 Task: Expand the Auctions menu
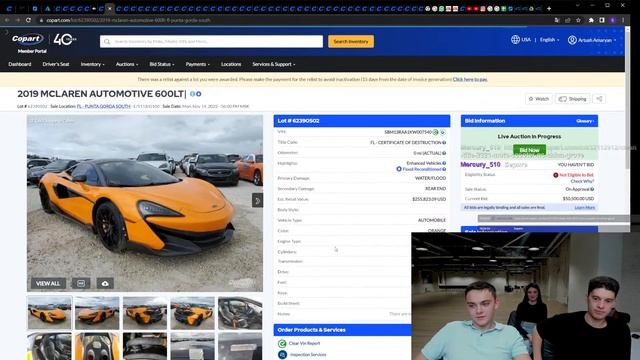pos(127,64)
